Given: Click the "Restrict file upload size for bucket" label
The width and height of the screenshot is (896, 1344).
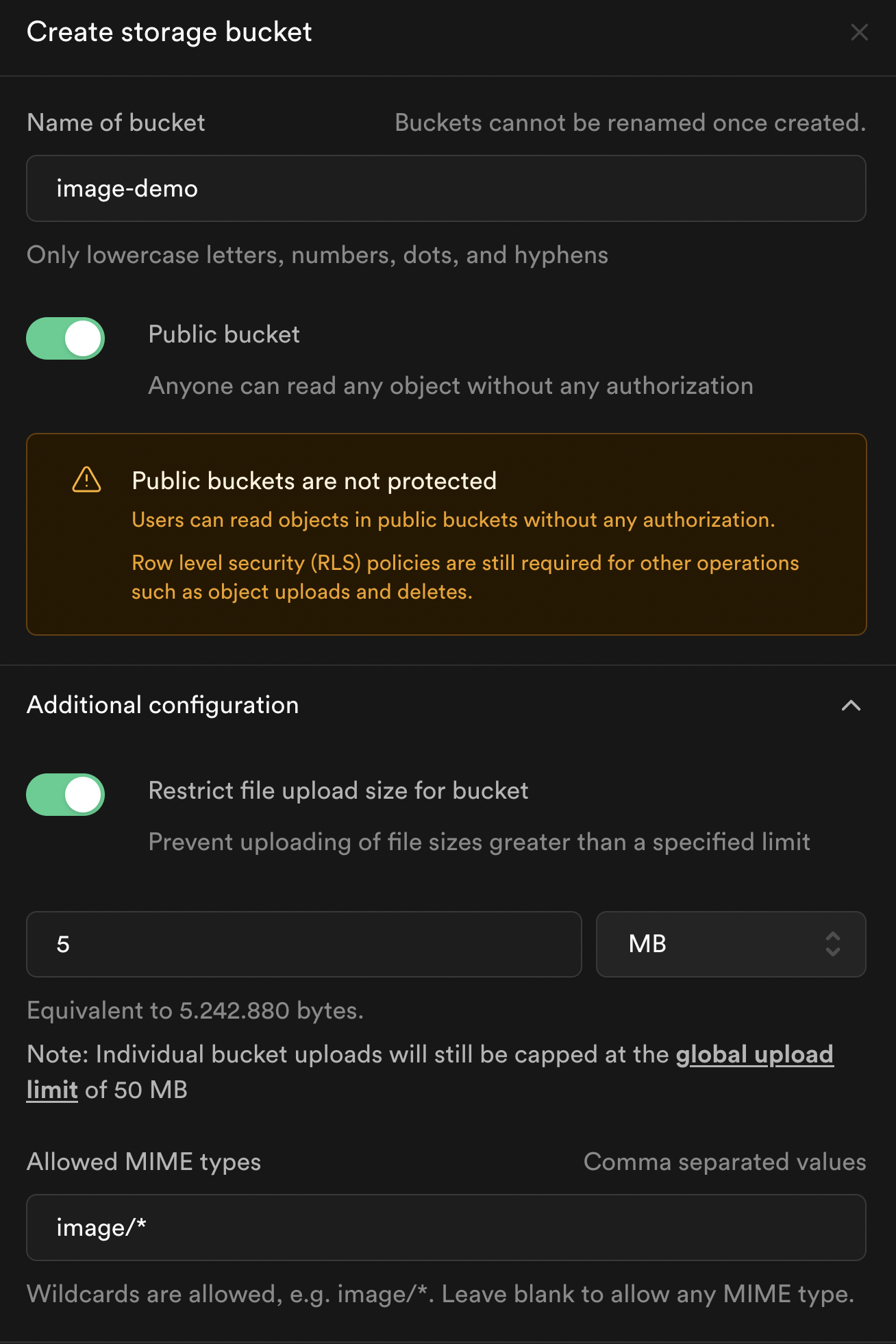Looking at the screenshot, I should 338,791.
